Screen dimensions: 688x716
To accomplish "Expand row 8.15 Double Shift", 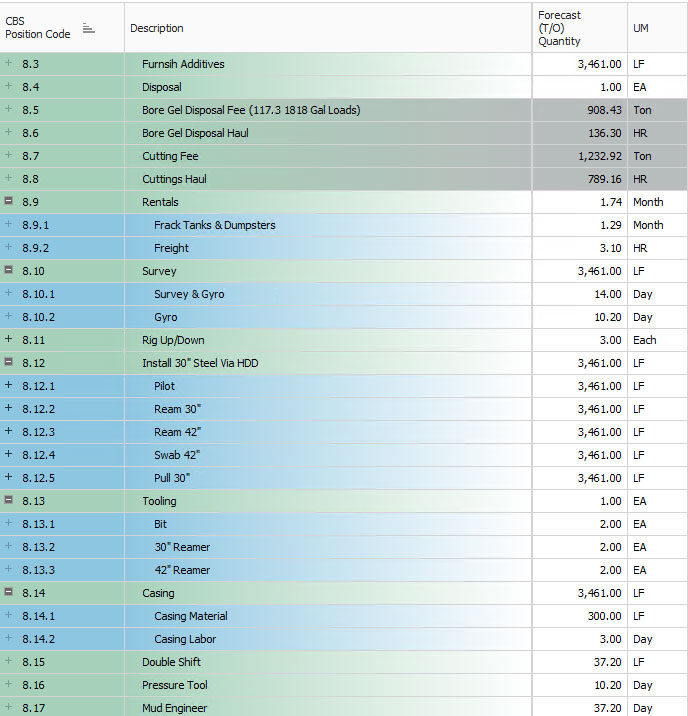I will point(8,661).
